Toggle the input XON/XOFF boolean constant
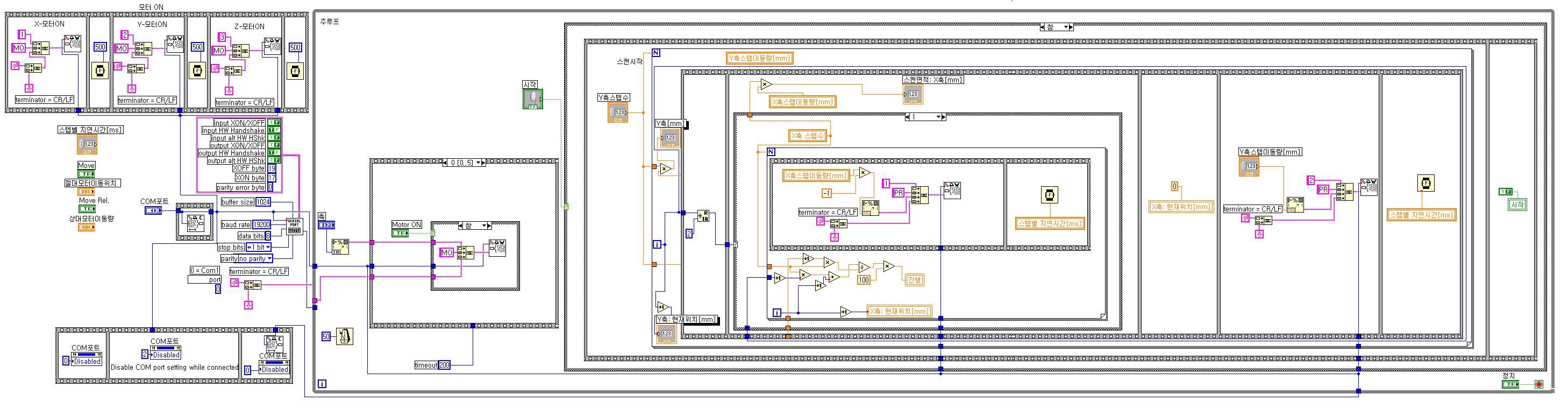Screen dimensions: 1568x408 (x=274, y=122)
